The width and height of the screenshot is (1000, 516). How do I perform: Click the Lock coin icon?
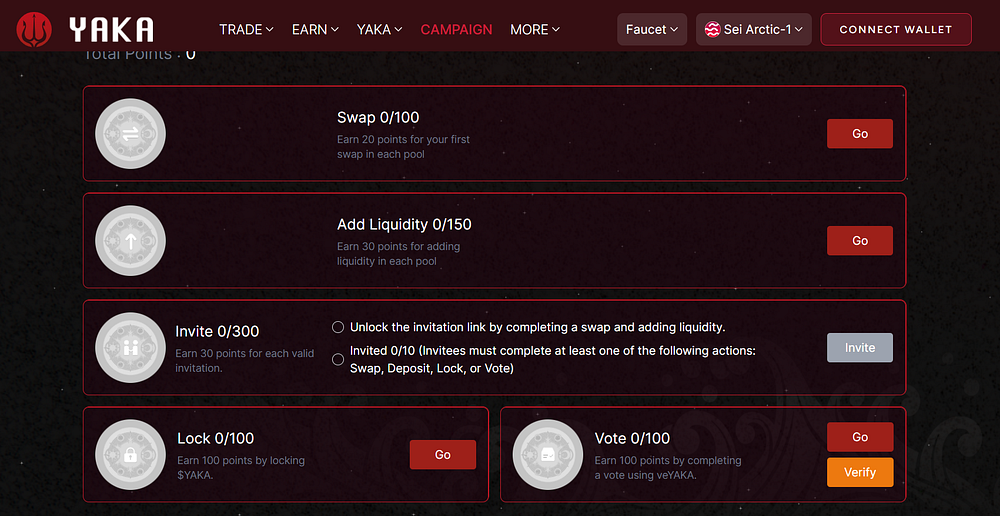tap(130, 455)
